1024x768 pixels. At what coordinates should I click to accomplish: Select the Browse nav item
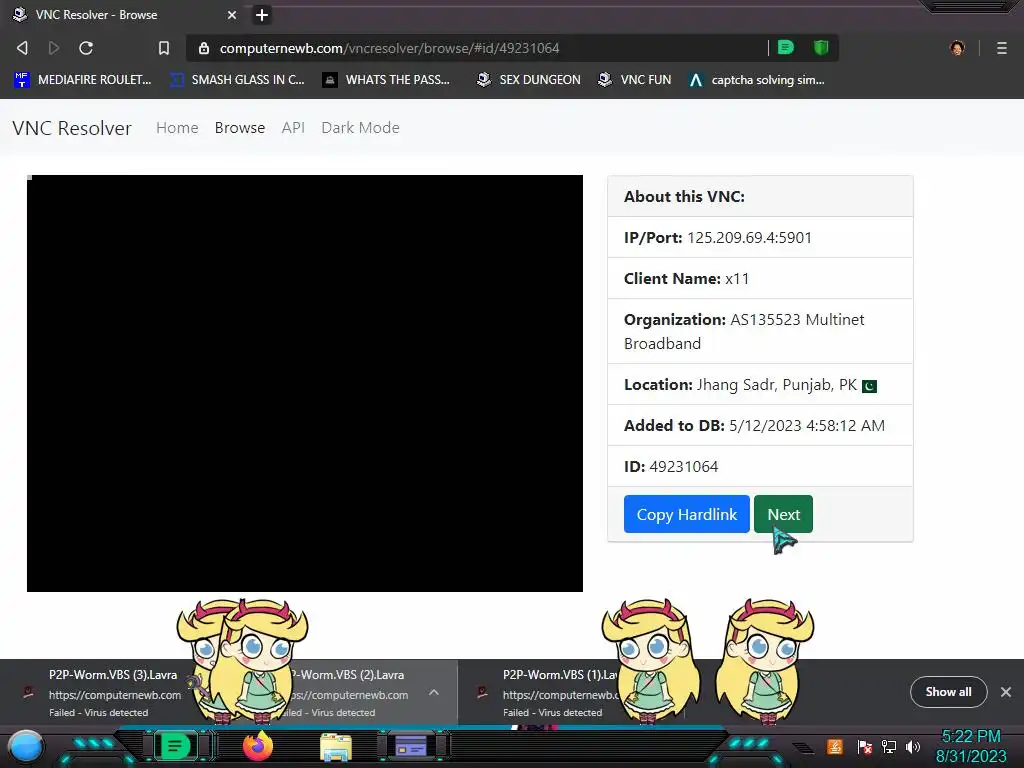[x=240, y=128]
